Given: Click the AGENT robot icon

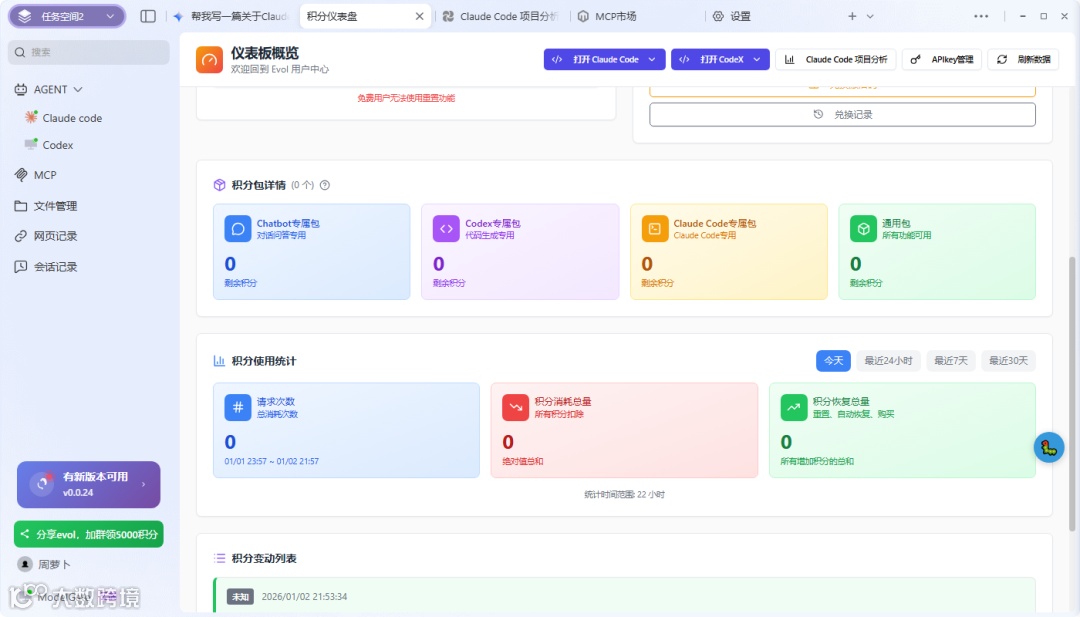Looking at the screenshot, I should coord(21,90).
